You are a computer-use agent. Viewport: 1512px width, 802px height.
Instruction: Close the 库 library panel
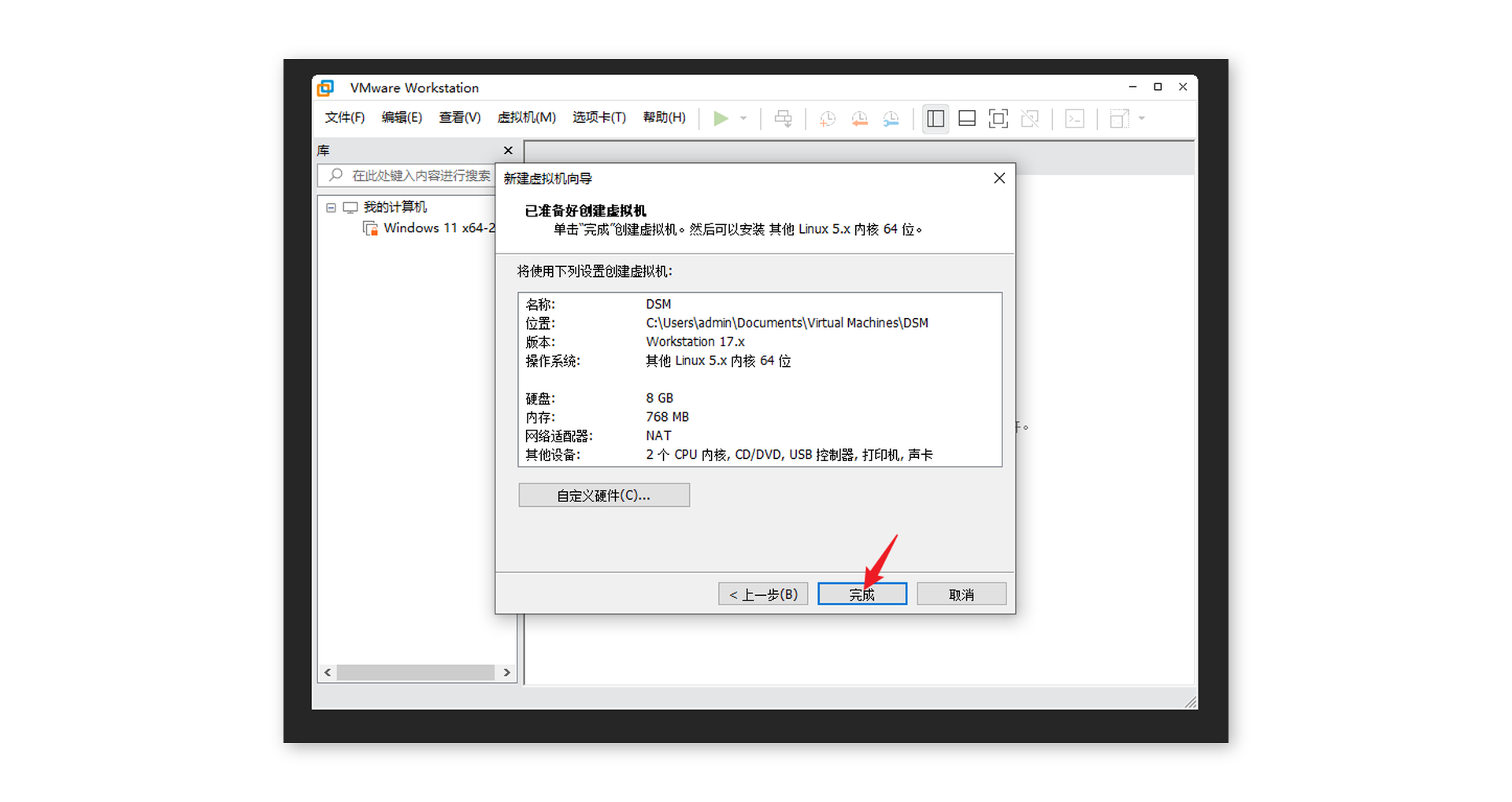pyautogui.click(x=508, y=150)
